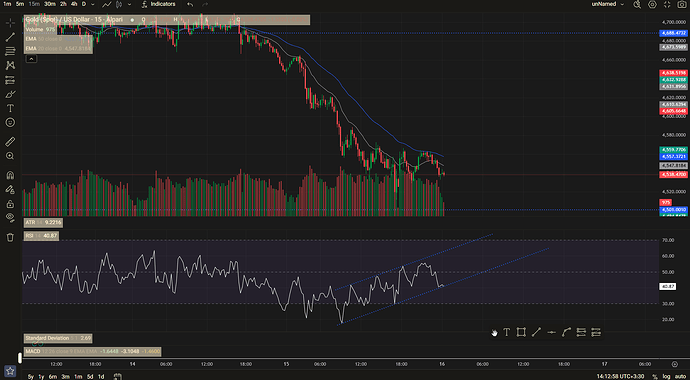
Task: Select the Text tool in left sidebar
Action: coord(10,108)
